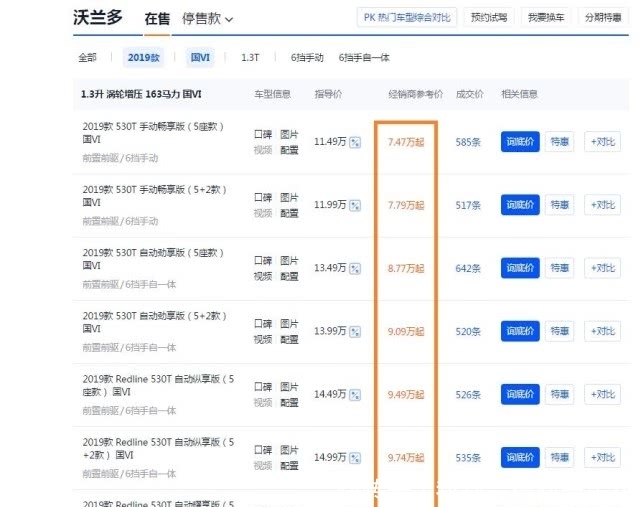Open 配置 link in 13.99万 row
This screenshot has height=507, width=641.
(x=289, y=339)
